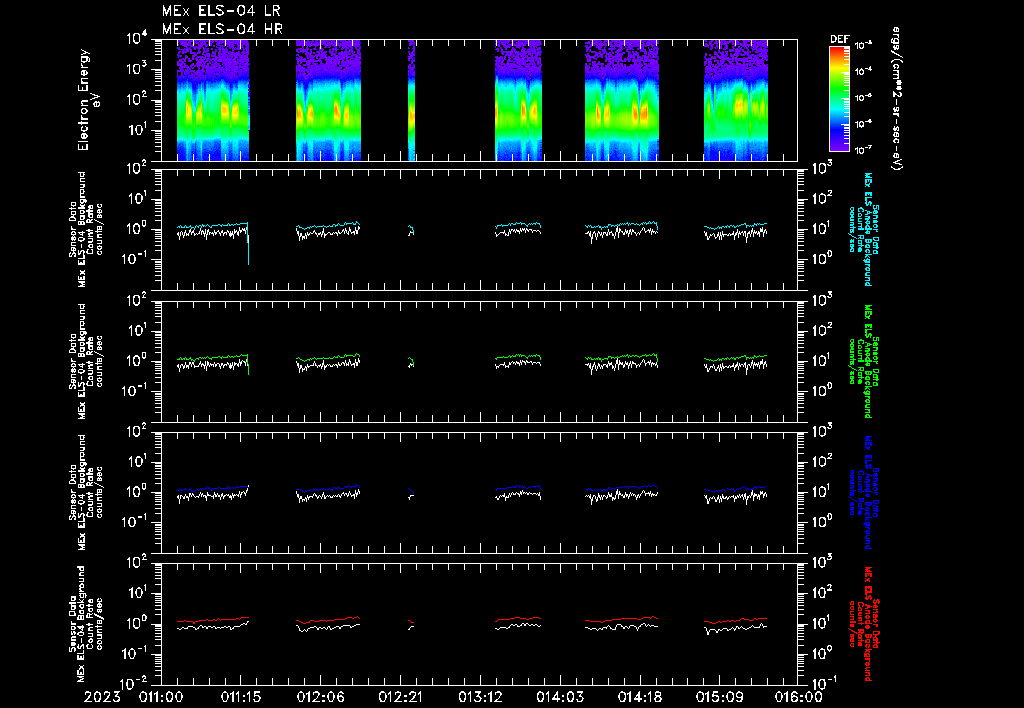
Task: Click the "DEF" label above the color bar
Action: tap(839, 39)
